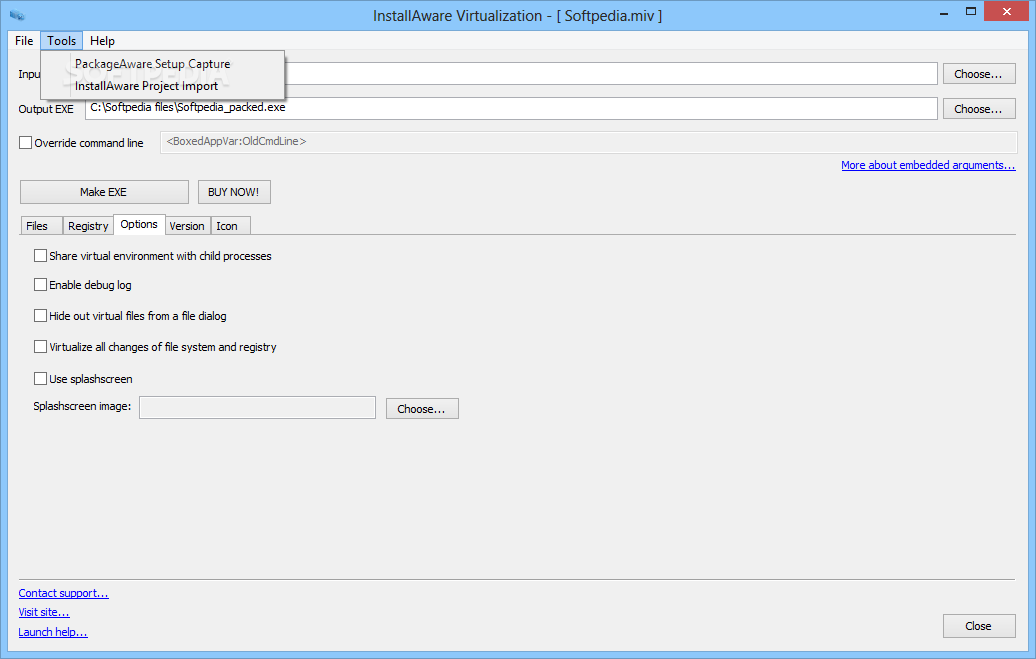Screen dimensions: 1036x659
Task: Choose InstallAware Project Import from Tools menu
Action: tap(146, 86)
